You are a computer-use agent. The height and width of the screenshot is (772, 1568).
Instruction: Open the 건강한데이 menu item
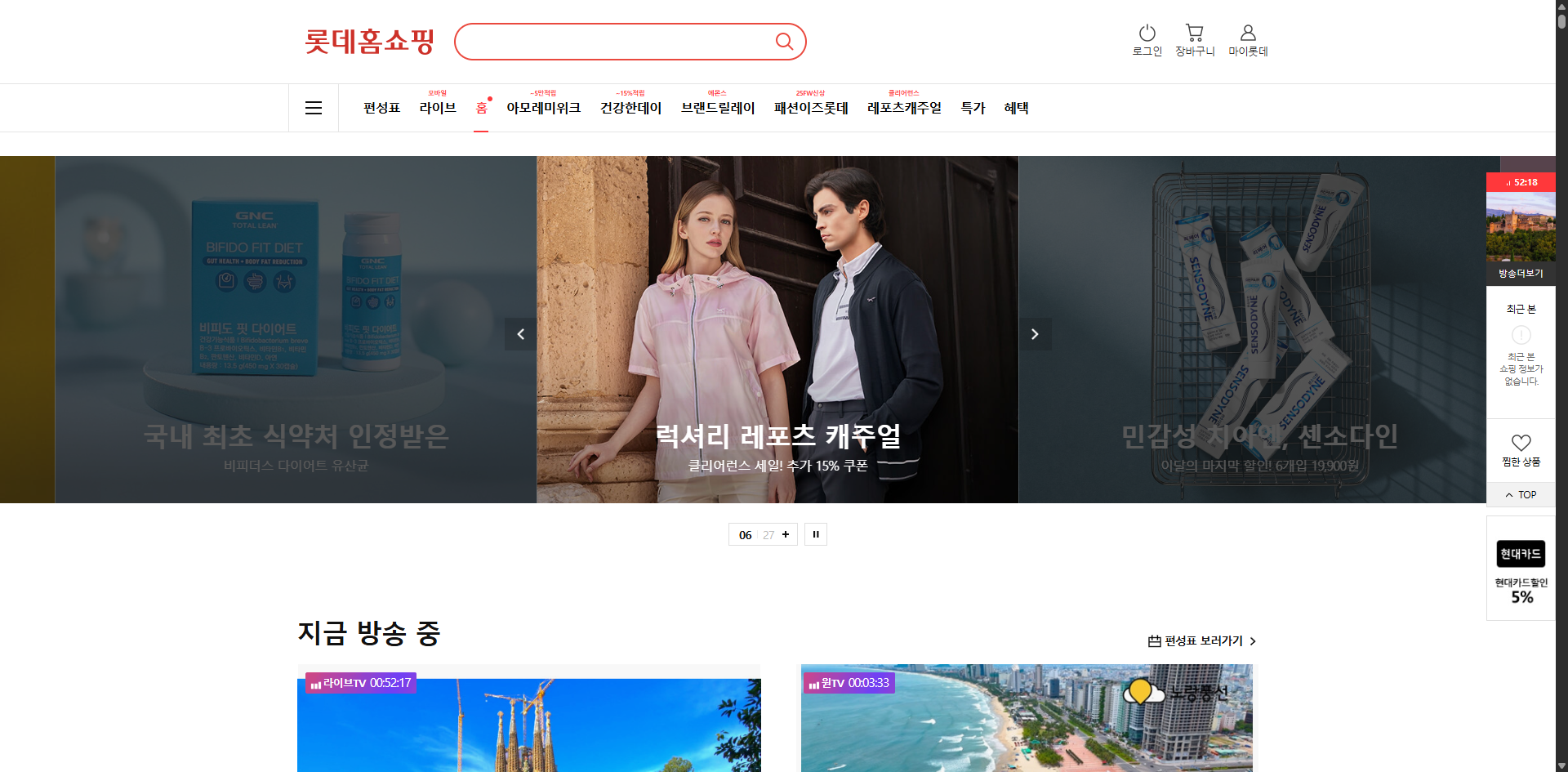click(630, 108)
